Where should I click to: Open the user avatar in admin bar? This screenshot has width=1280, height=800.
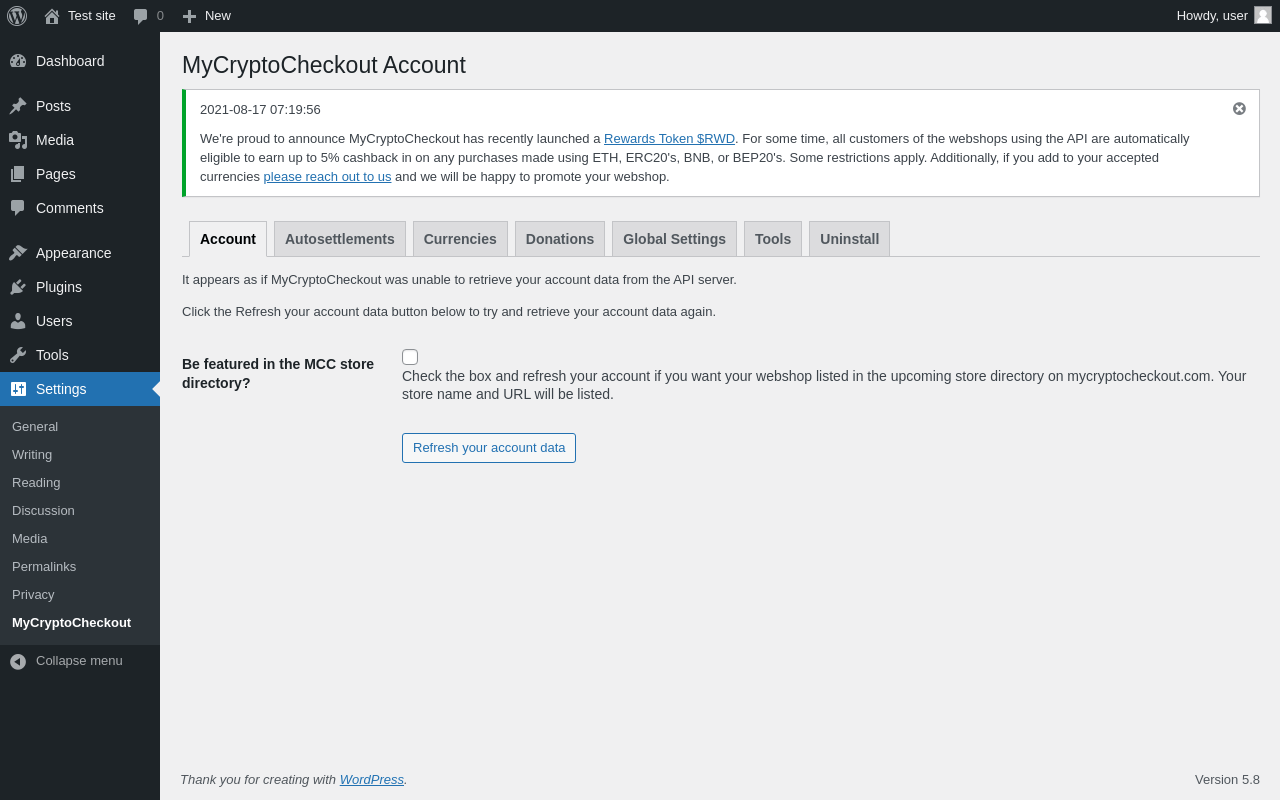1263,15
